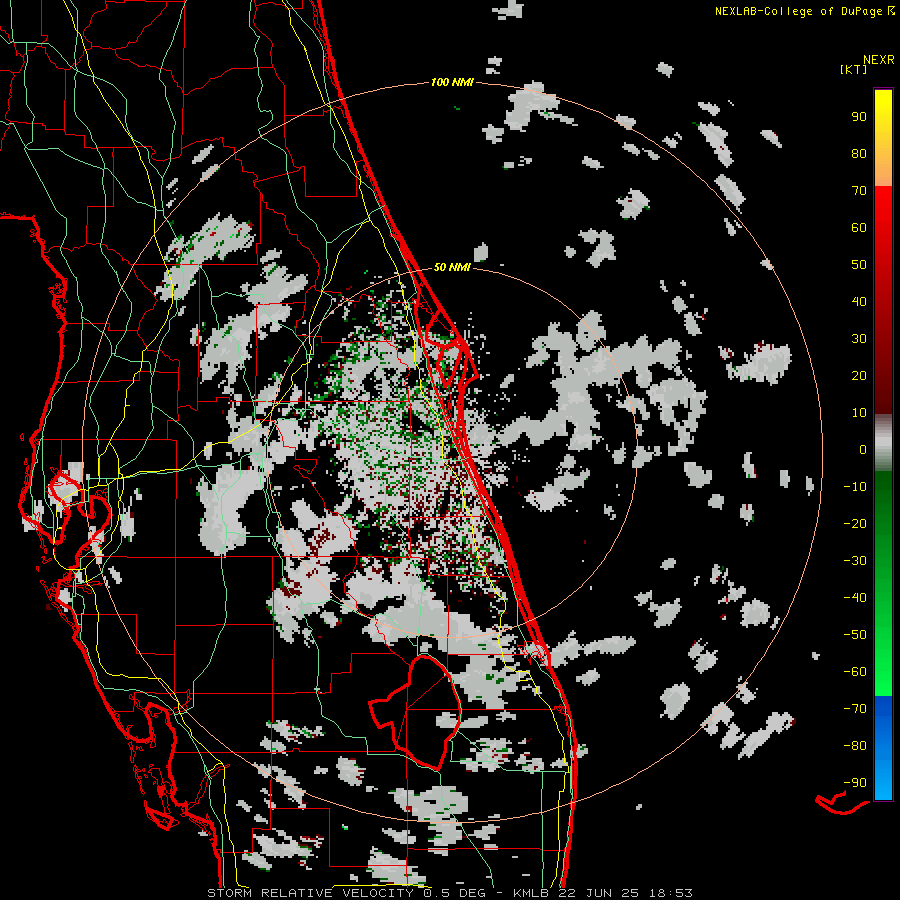Click the "KMLB" radar site identifier
900x900 pixels.
(x=530, y=893)
